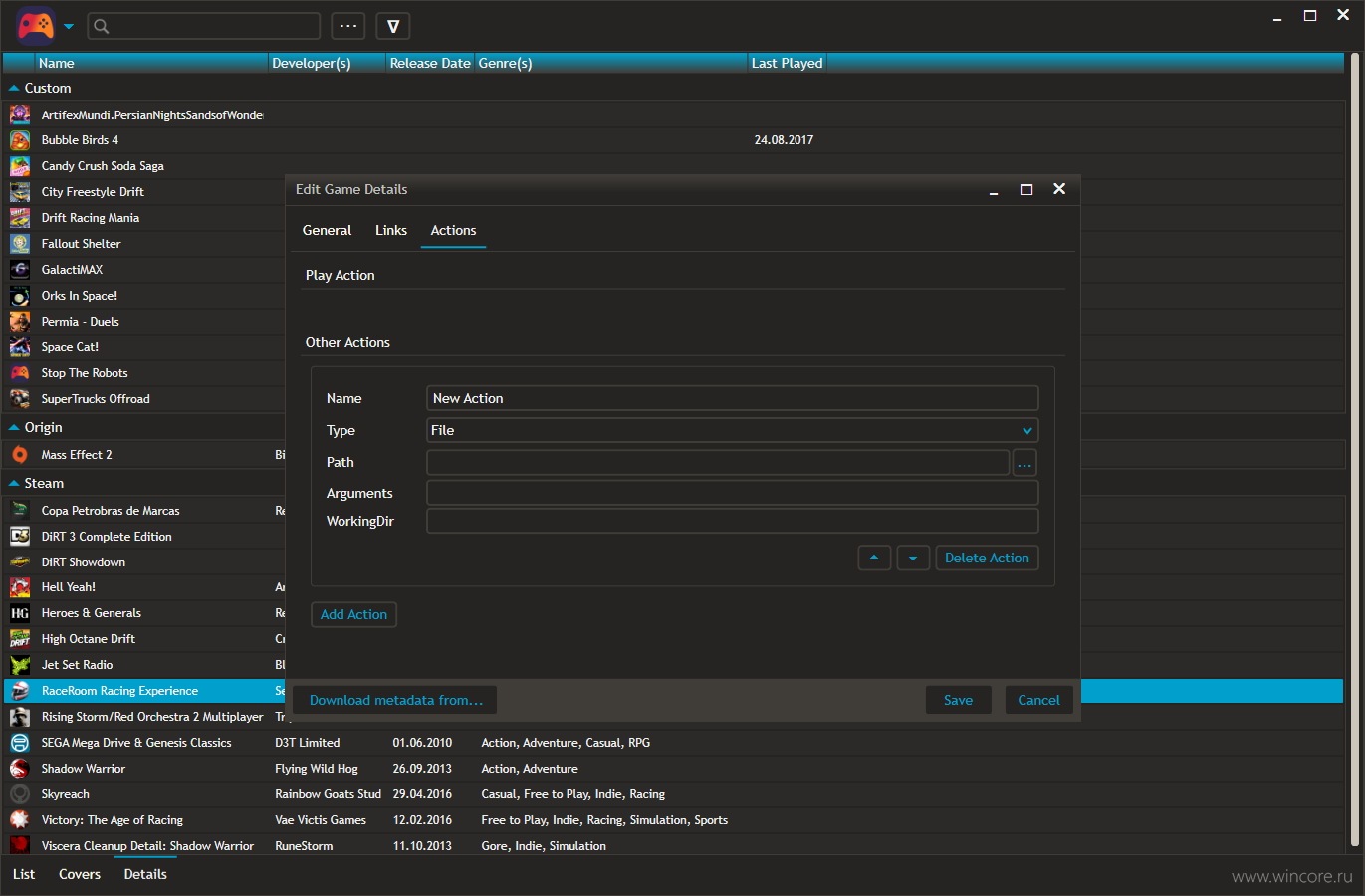Cancel the Edit Game Details dialog
Viewport: 1365px width, 896px height.
coord(1038,700)
